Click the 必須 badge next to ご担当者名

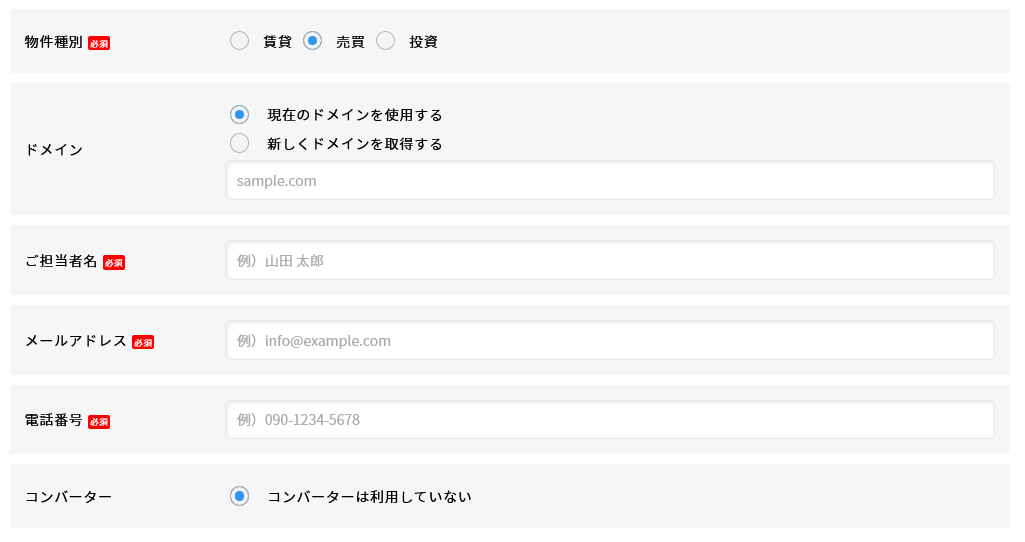click(114, 262)
